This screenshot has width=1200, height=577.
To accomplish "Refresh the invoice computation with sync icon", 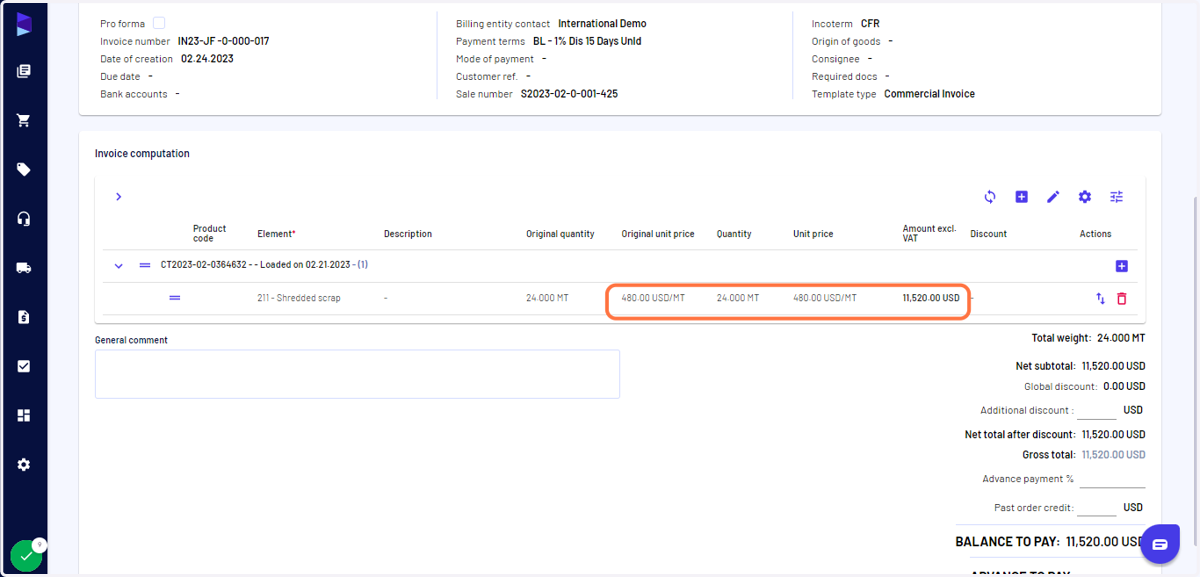I will [990, 197].
